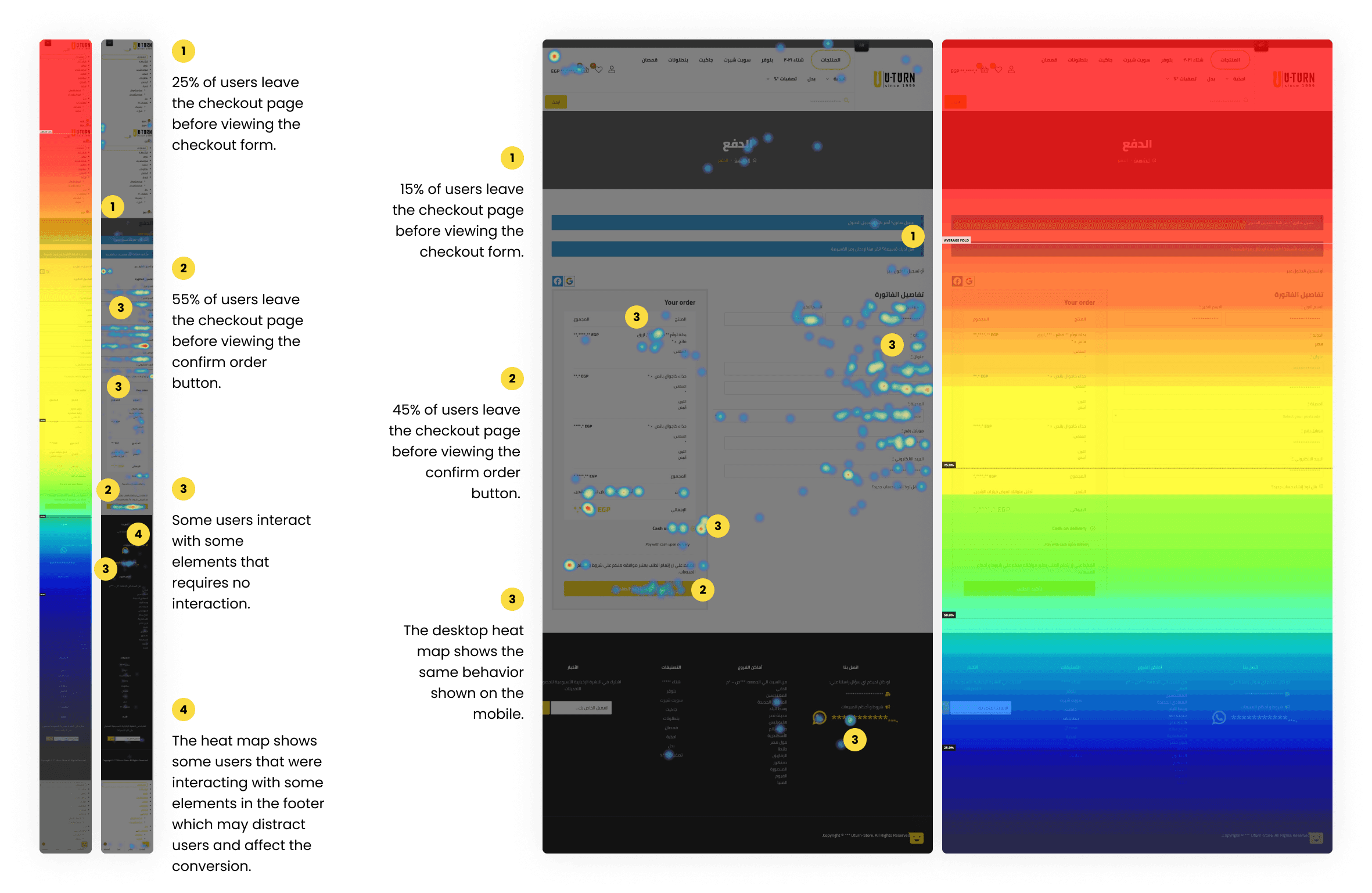Screen dimensions: 1372x893
Task: Click the wishlist heart icon in gray click heatmap
Action: click(x=599, y=70)
